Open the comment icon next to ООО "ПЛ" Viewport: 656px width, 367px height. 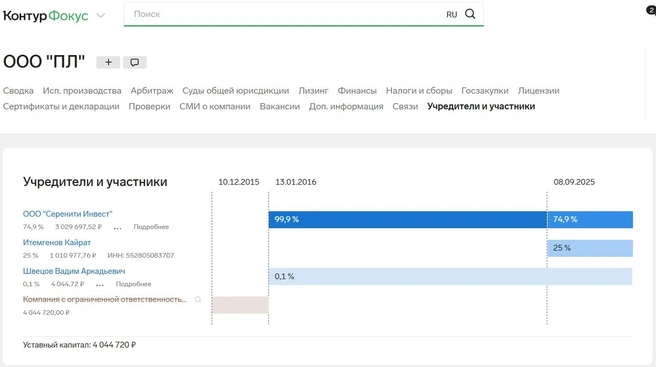(134, 62)
